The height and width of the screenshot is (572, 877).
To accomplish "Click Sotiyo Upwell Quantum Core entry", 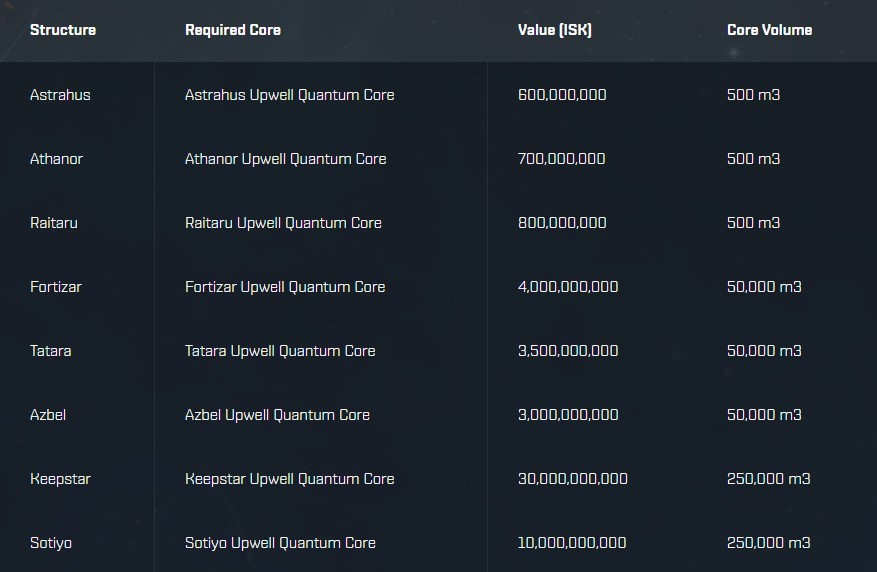I will tap(280, 543).
